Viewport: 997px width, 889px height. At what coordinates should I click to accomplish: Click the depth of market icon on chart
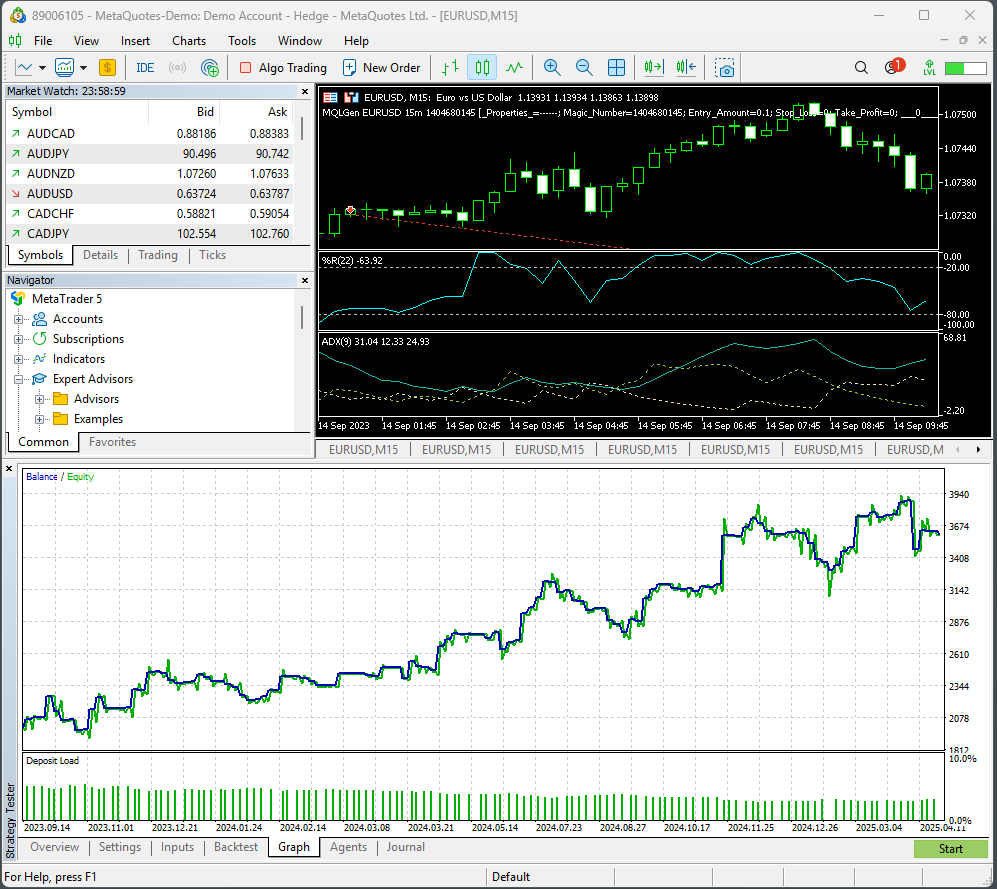[x=351, y=97]
